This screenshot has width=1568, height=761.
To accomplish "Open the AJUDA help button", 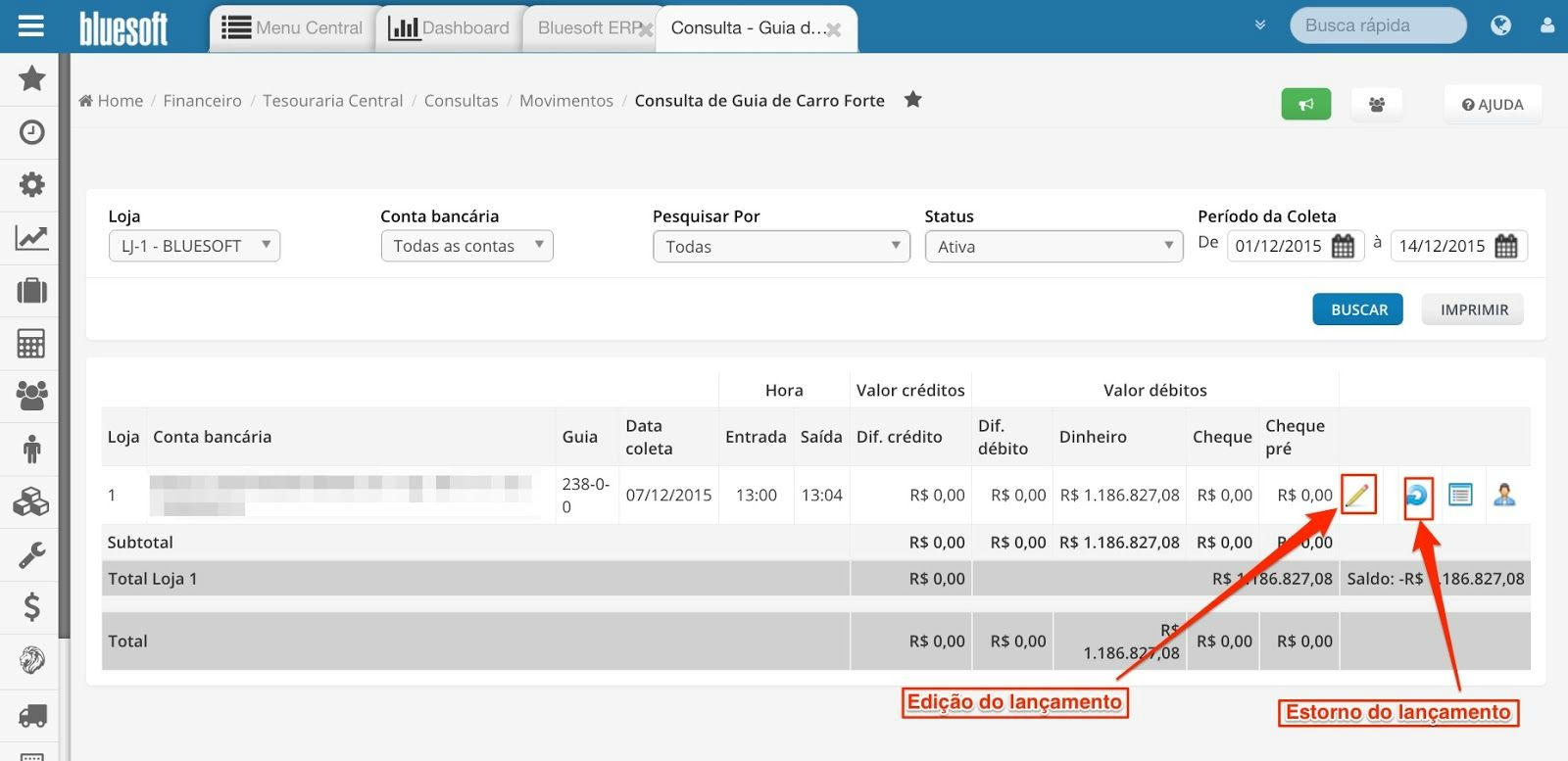I will click(x=1493, y=104).
